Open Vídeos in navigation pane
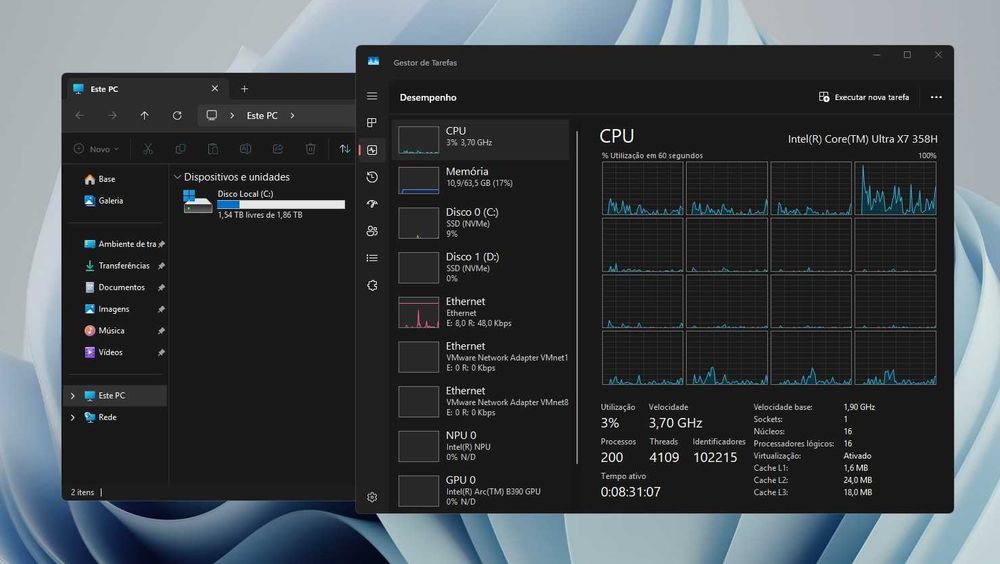This screenshot has height=564, width=1000. click(103, 352)
